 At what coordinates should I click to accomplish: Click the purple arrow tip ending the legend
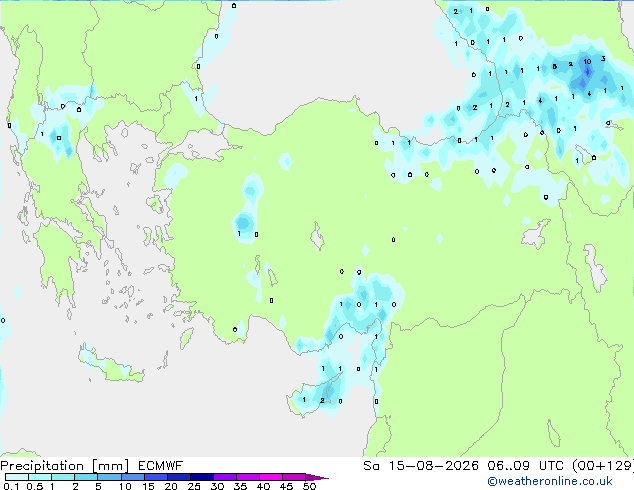pyautogui.click(x=317, y=477)
